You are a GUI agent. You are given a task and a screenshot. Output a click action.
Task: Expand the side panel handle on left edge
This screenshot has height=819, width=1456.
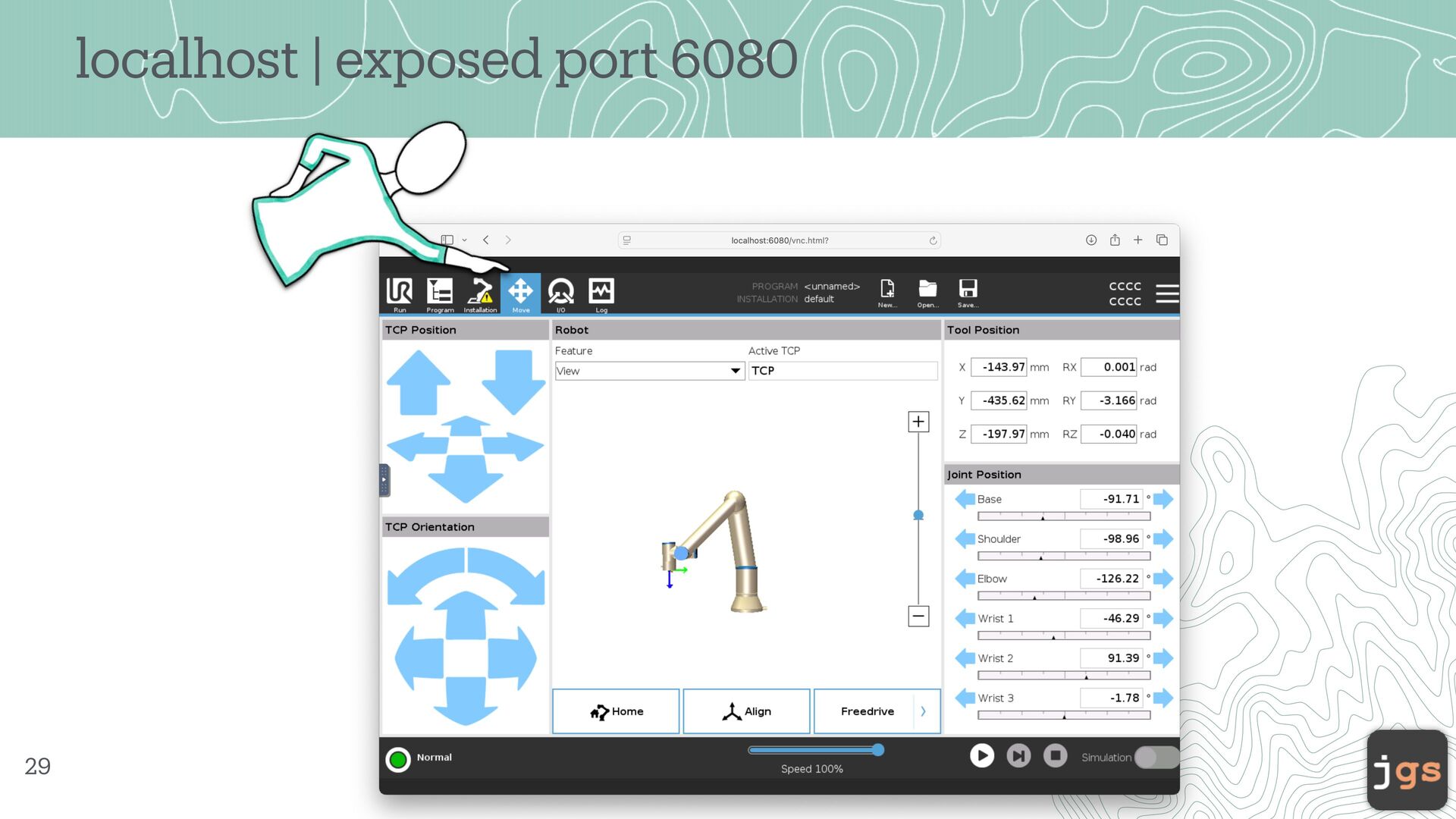coord(384,480)
